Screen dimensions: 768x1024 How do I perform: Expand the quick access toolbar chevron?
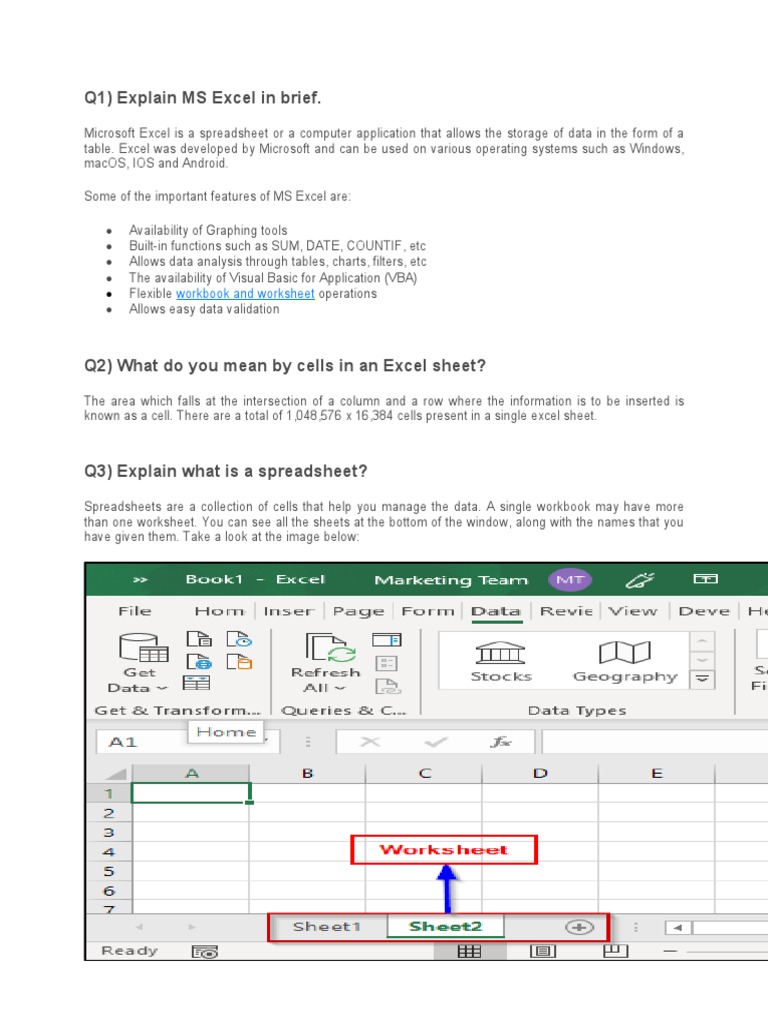[x=140, y=579]
